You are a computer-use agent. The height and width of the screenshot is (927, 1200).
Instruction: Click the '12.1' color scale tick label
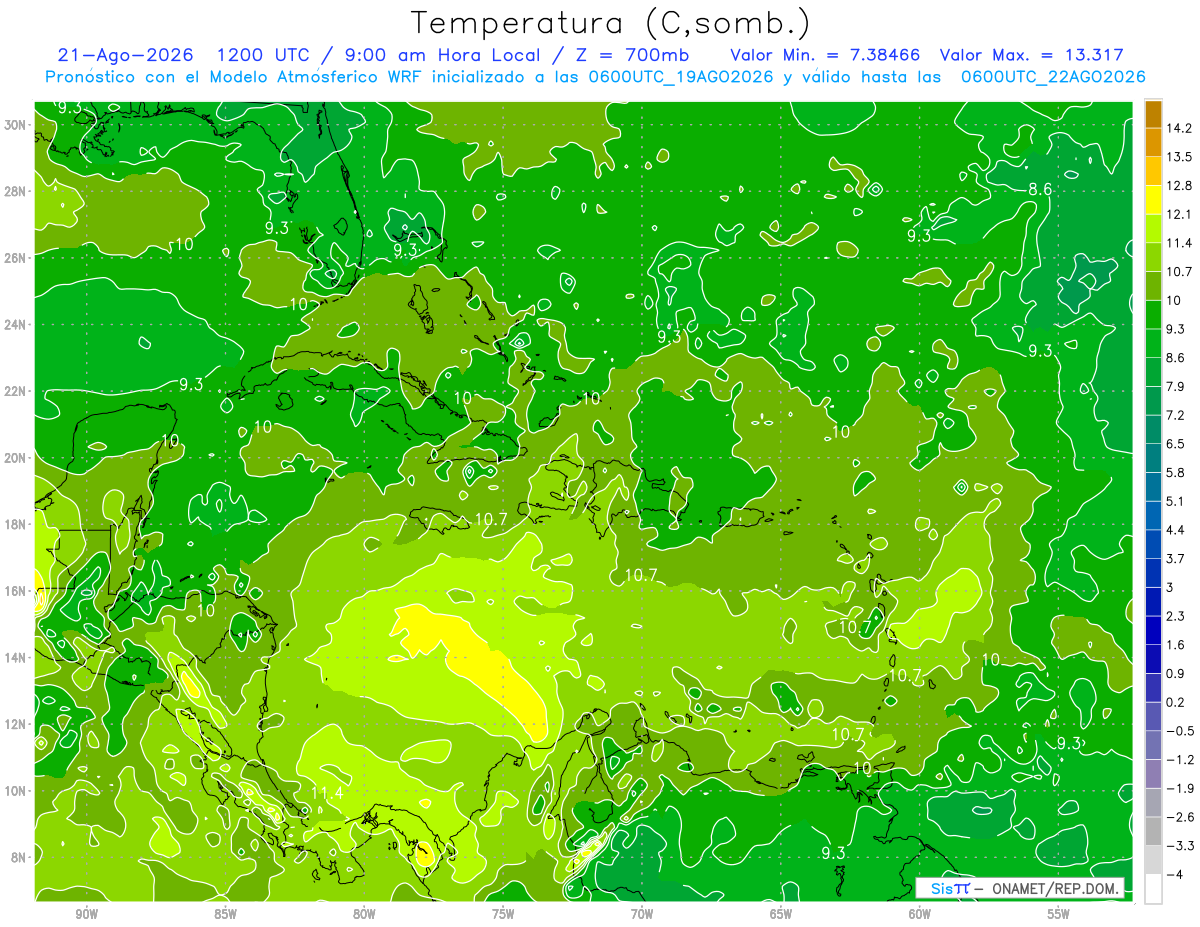(x=1178, y=214)
